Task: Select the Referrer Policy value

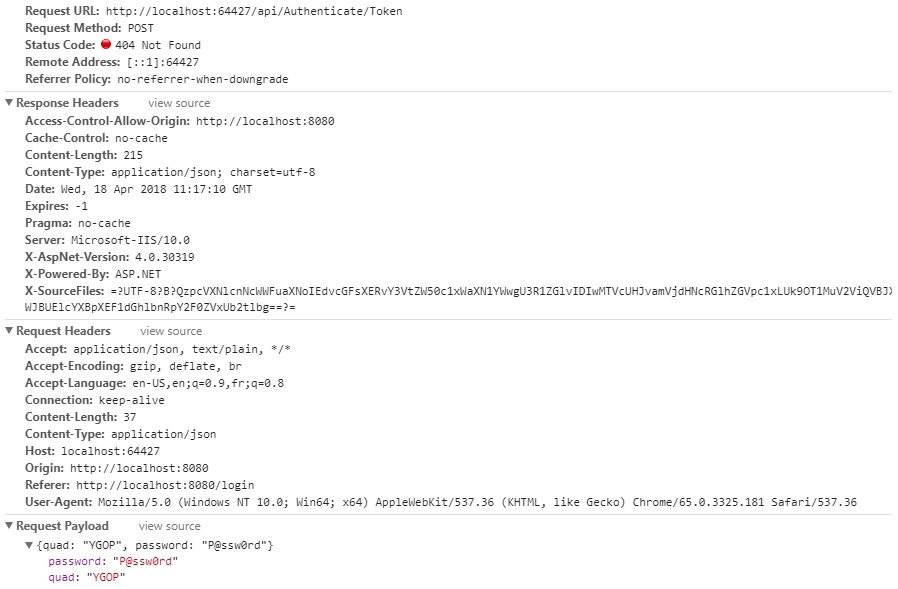Action: tap(203, 79)
